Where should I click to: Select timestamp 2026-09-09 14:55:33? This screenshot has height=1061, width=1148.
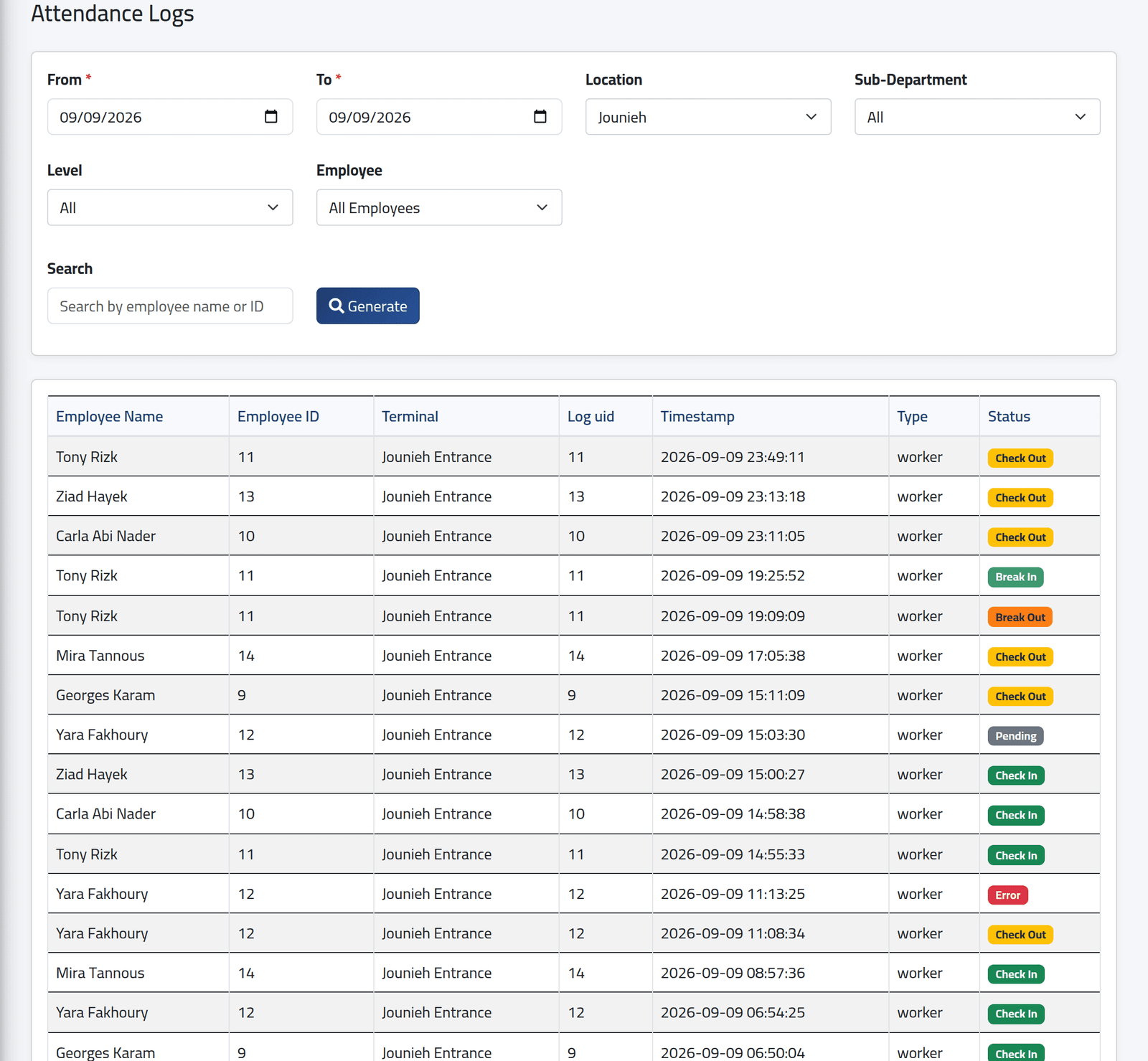[x=733, y=854]
